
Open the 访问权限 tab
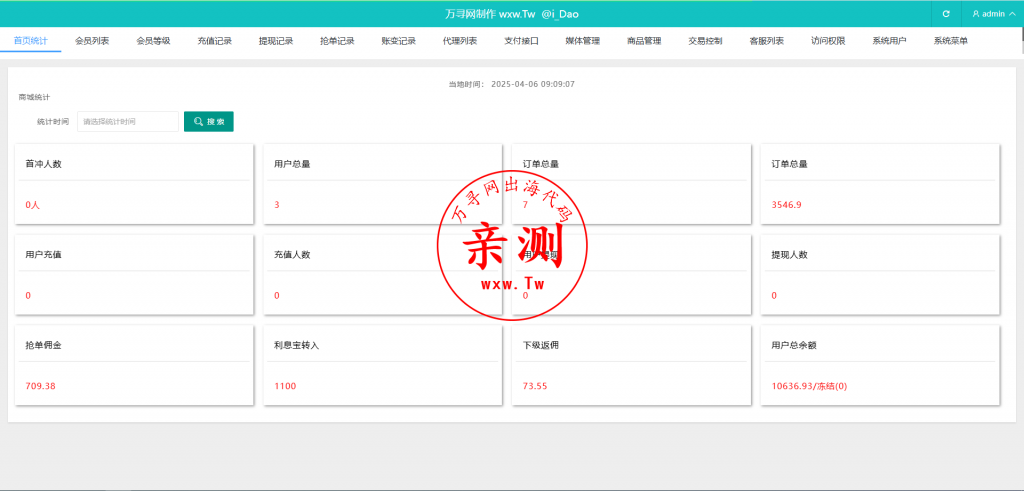click(828, 40)
